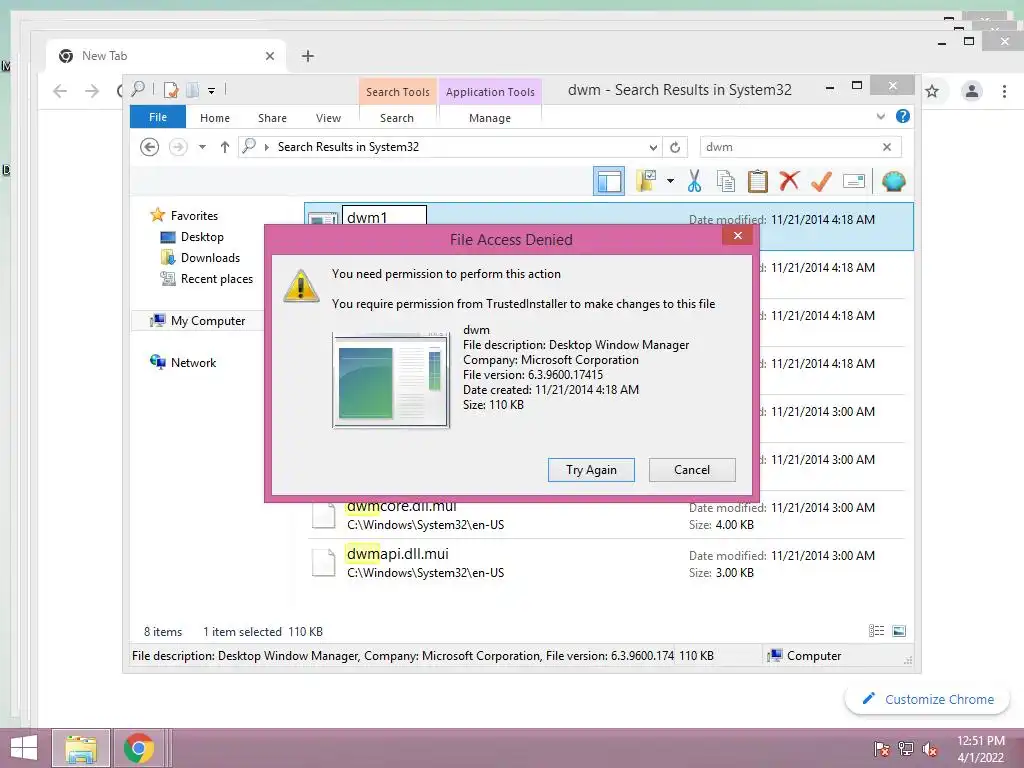The image size is (1024, 768).
Task: Close the File Access Denied dialog
Action: pyautogui.click(x=738, y=236)
